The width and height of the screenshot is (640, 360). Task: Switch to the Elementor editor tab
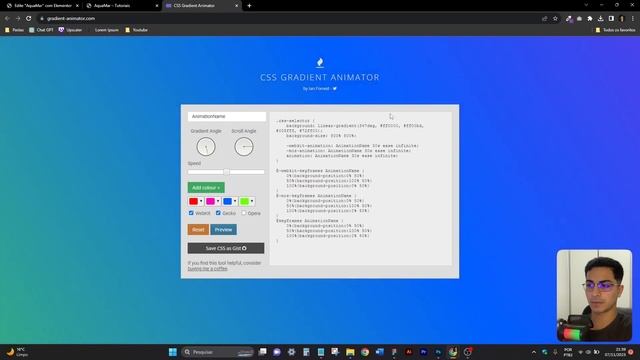(42, 6)
